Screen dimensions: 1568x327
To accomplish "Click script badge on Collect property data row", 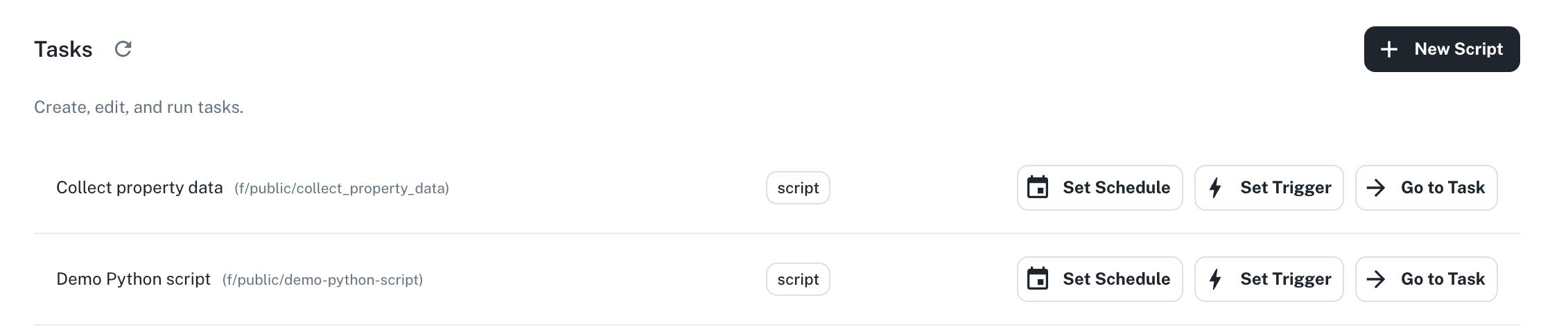I will (798, 188).
